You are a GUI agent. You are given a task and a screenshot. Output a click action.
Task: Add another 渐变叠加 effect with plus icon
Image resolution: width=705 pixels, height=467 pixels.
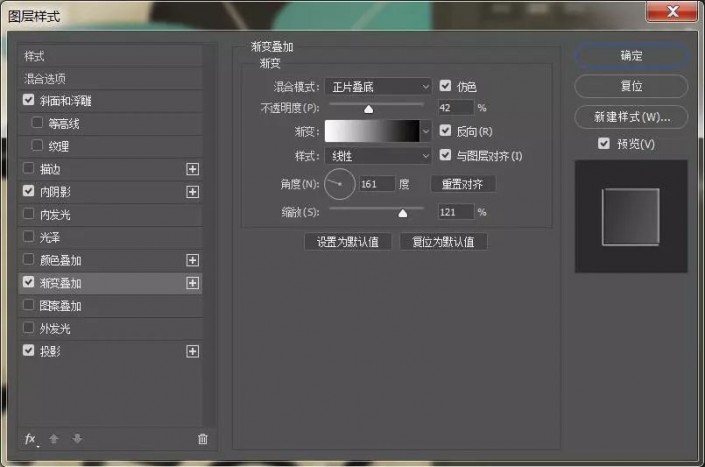click(x=192, y=283)
